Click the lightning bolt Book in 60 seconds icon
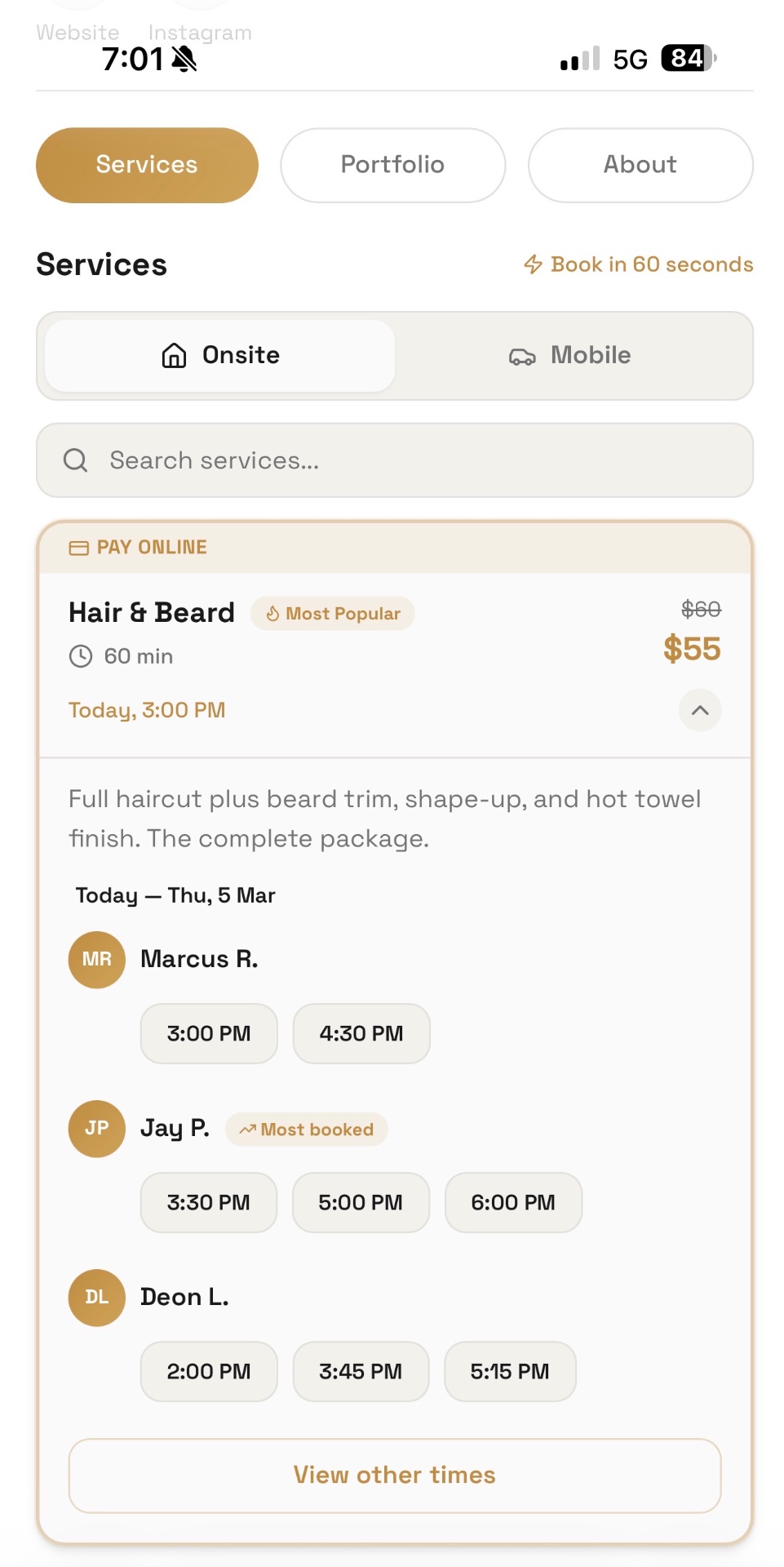Viewport: 784px width, 1567px height. tap(533, 264)
